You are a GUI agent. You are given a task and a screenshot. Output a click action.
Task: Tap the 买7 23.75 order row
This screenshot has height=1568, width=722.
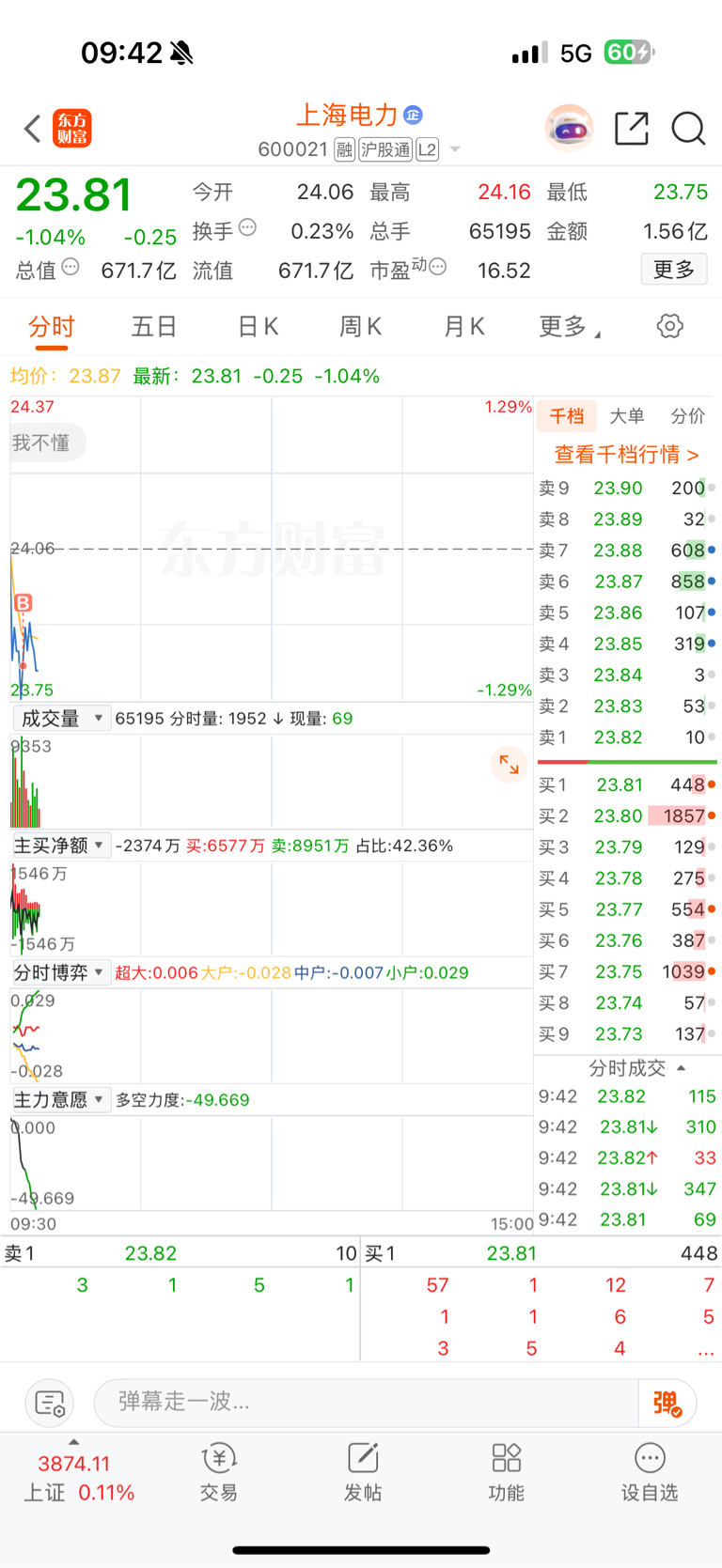point(628,971)
